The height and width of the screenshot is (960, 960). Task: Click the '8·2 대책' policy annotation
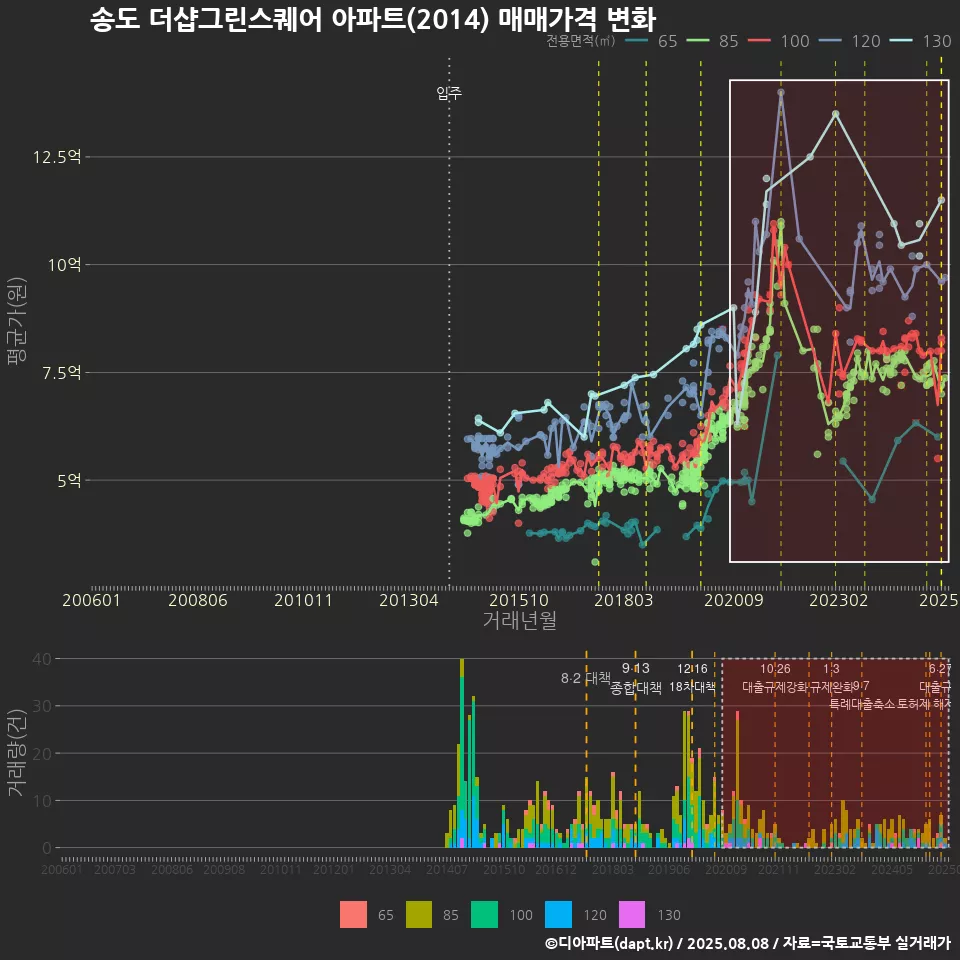tap(586, 678)
